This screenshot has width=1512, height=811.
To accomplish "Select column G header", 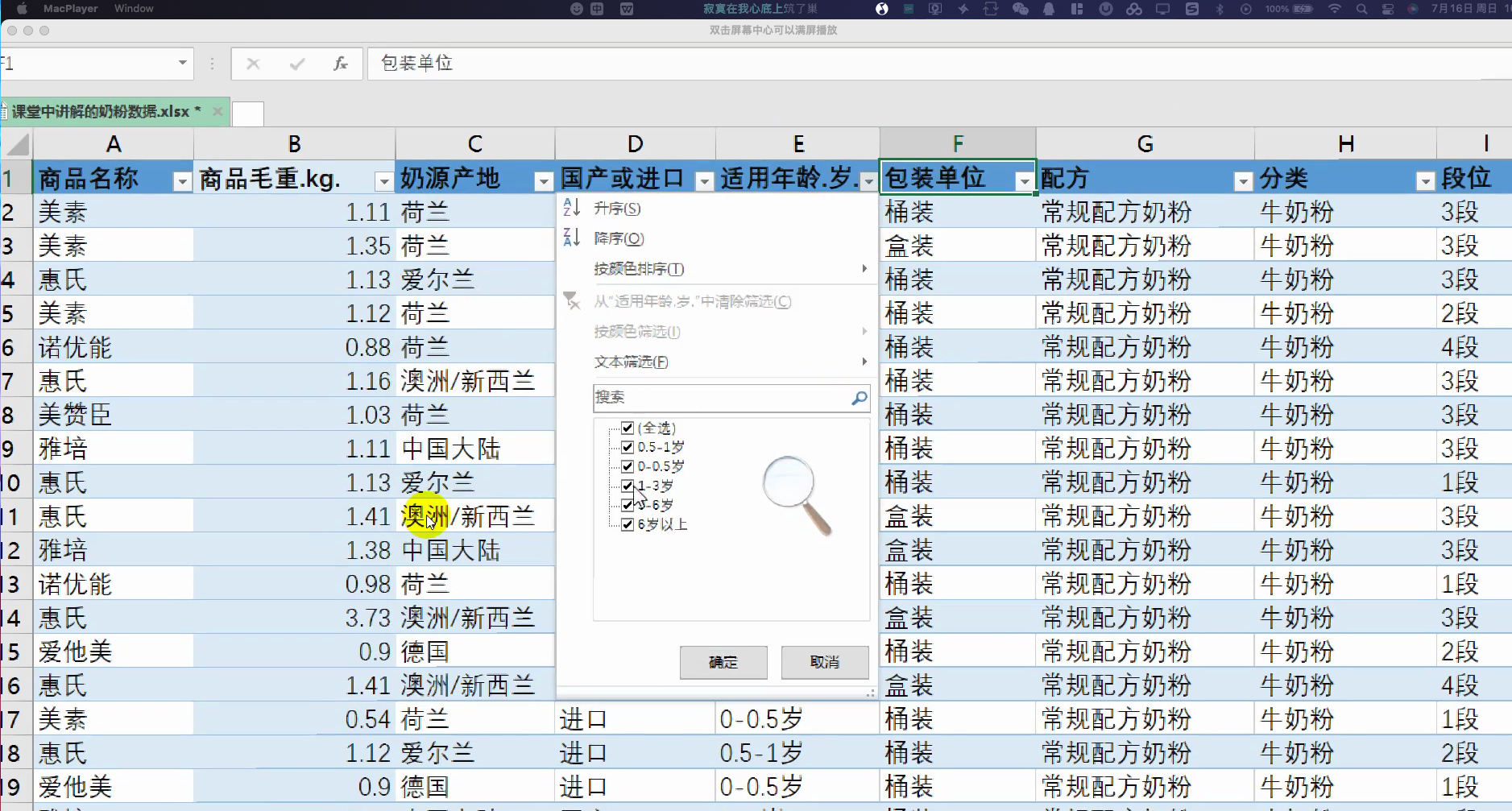I will [x=1145, y=144].
